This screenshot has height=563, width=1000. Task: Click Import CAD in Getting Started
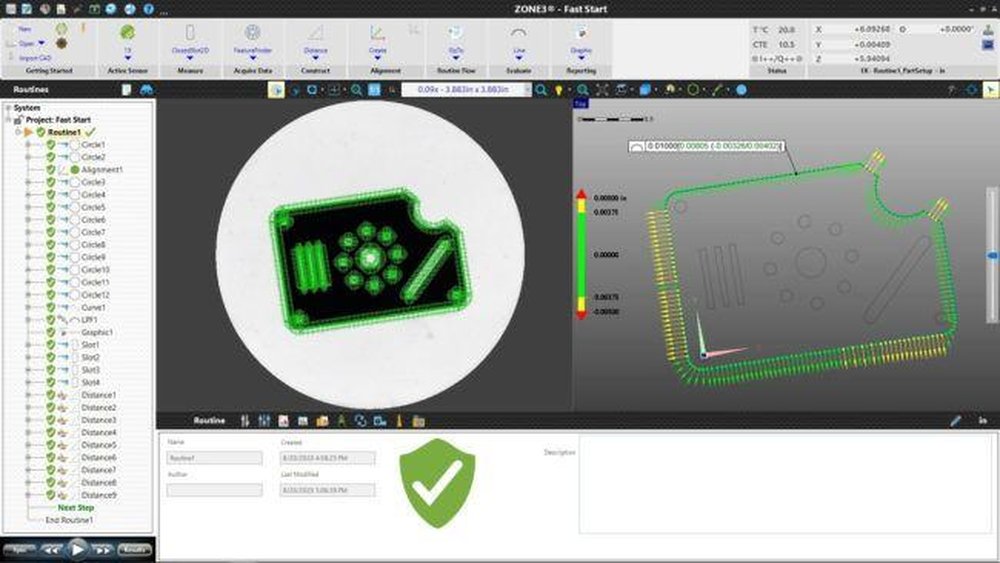(x=35, y=58)
